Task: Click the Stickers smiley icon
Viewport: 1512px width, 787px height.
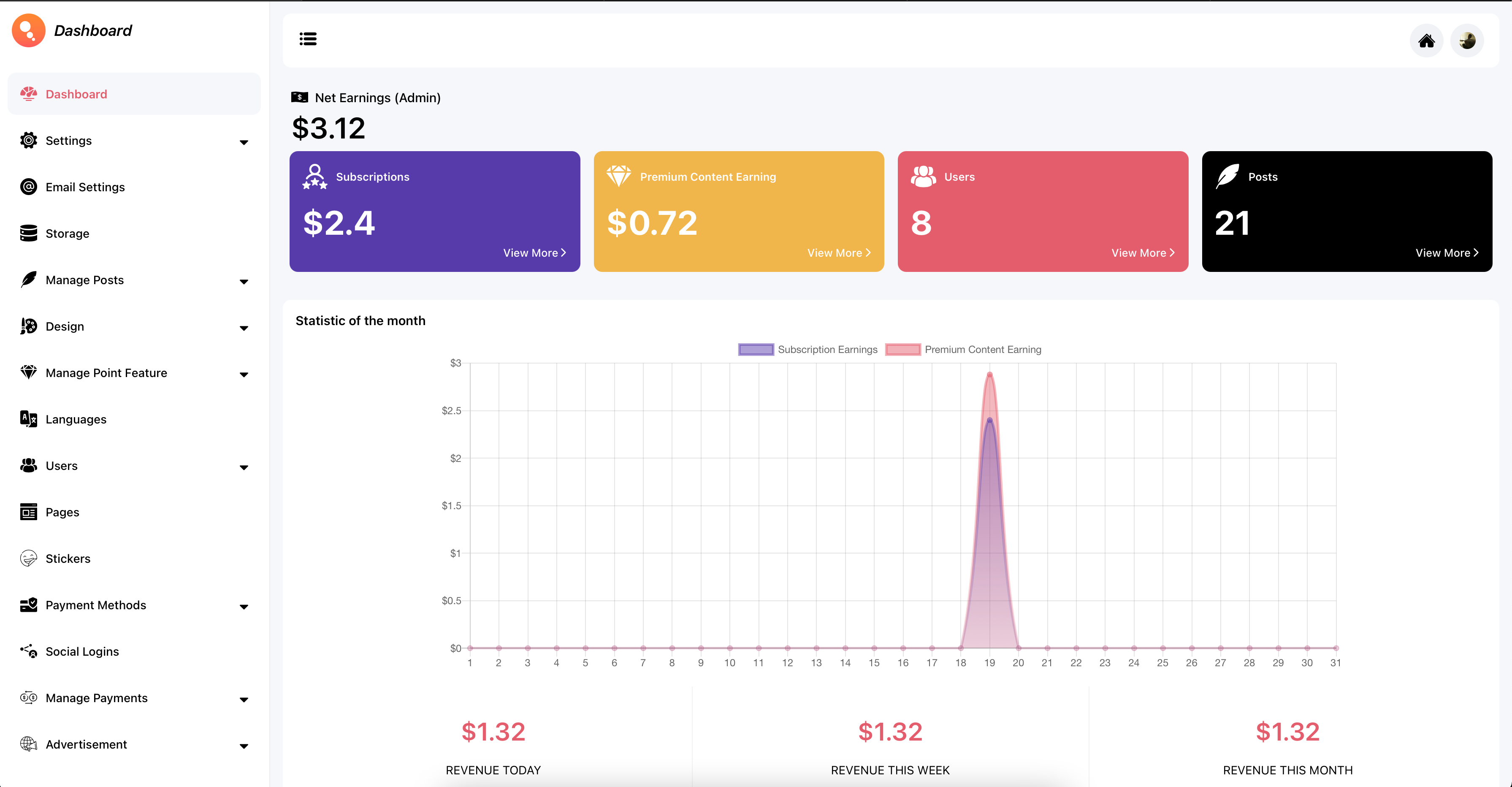Action: (x=28, y=559)
